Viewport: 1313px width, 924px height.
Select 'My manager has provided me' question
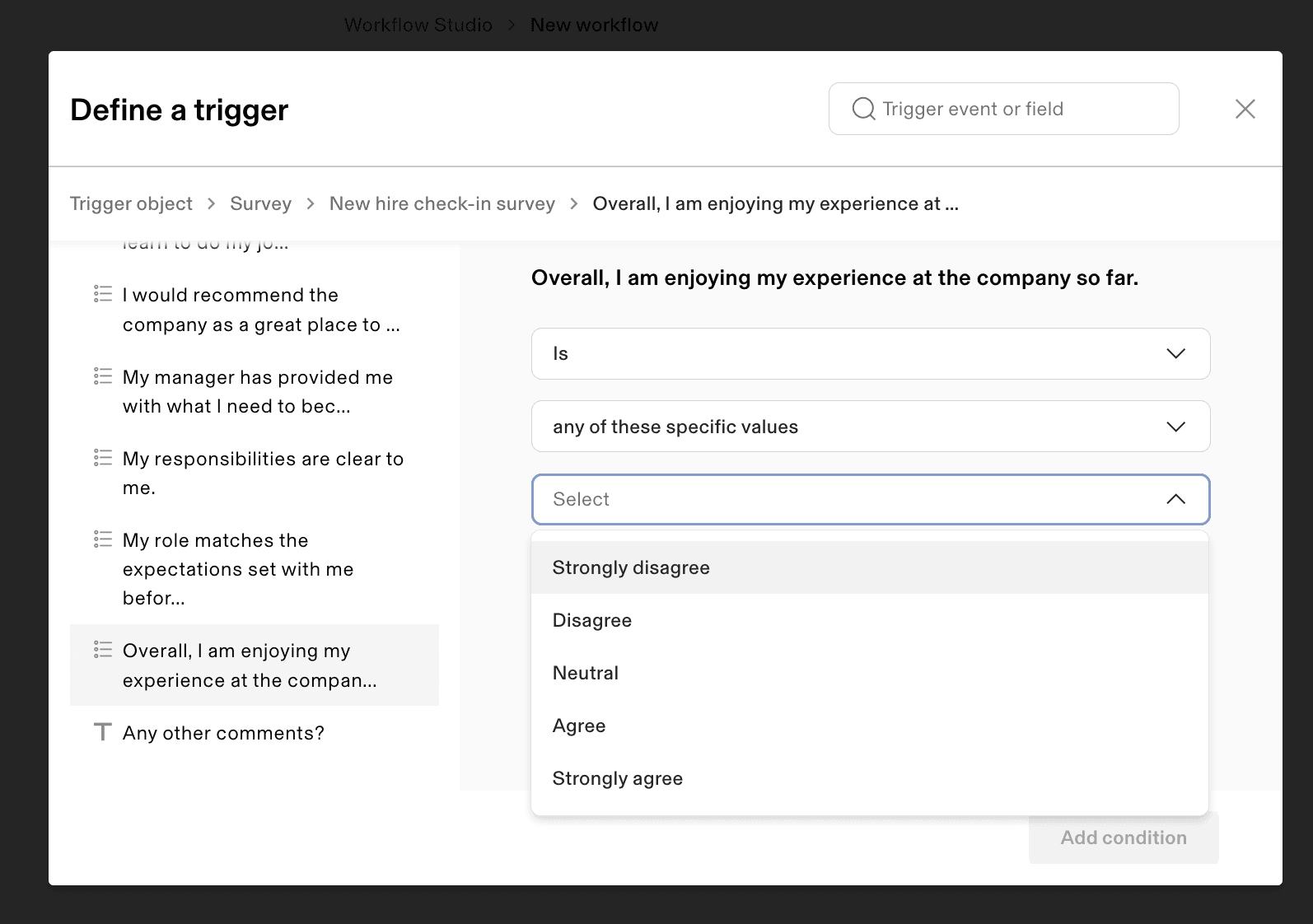(x=255, y=391)
